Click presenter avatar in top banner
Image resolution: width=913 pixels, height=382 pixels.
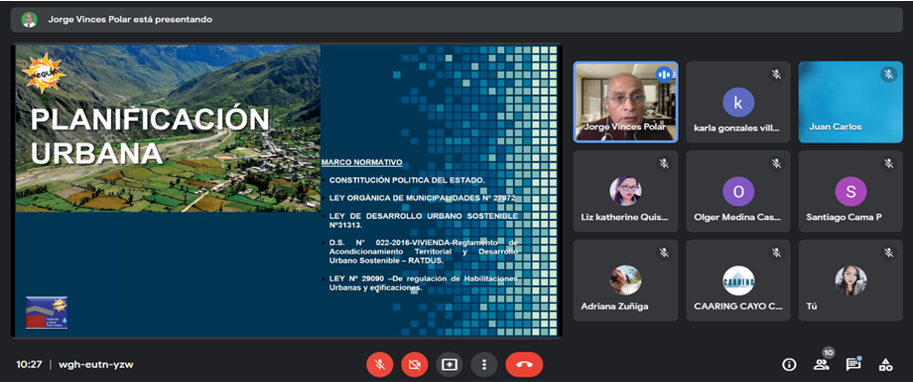[x=29, y=19]
